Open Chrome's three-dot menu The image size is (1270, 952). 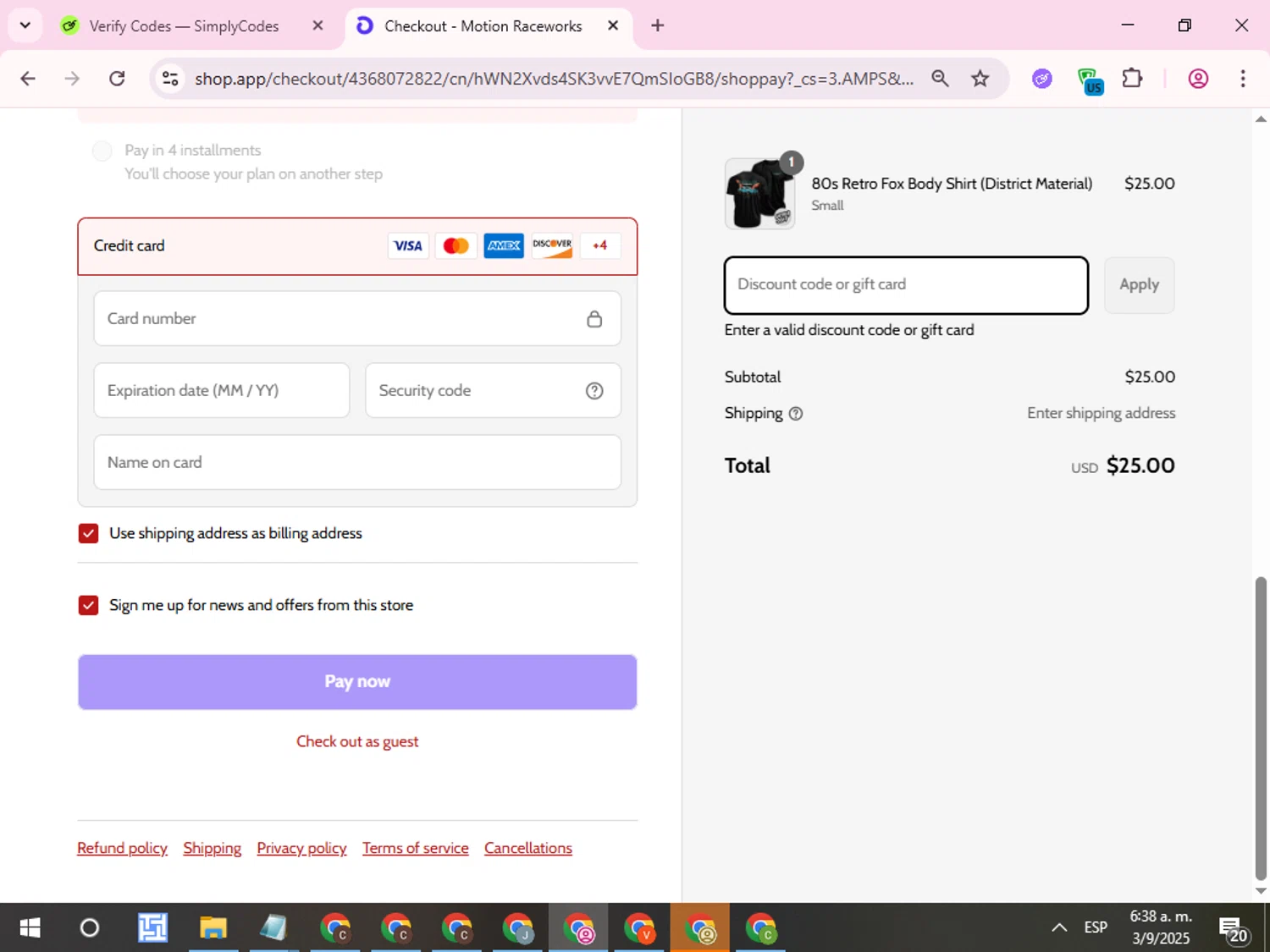1243,79
